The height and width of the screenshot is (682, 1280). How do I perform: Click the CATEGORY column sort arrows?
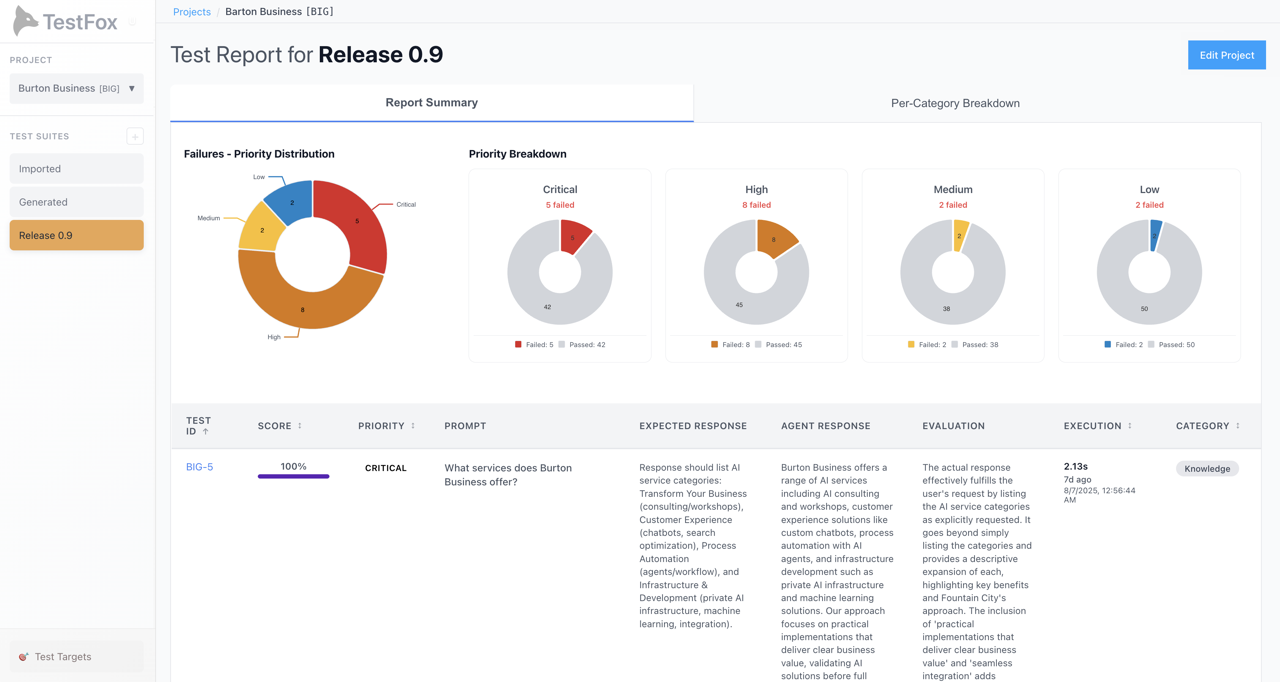click(1236, 425)
